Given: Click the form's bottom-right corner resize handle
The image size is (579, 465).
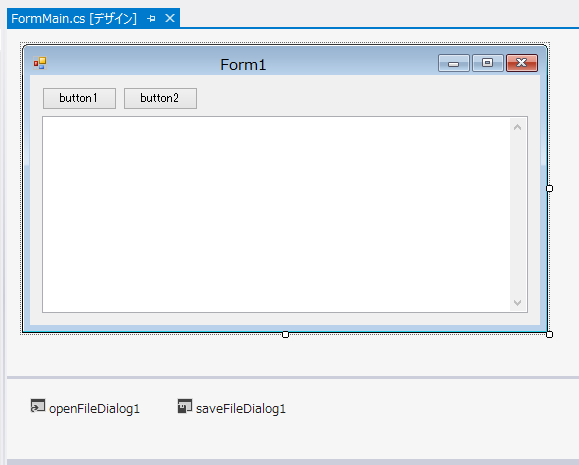Looking at the screenshot, I should pyautogui.click(x=549, y=334).
